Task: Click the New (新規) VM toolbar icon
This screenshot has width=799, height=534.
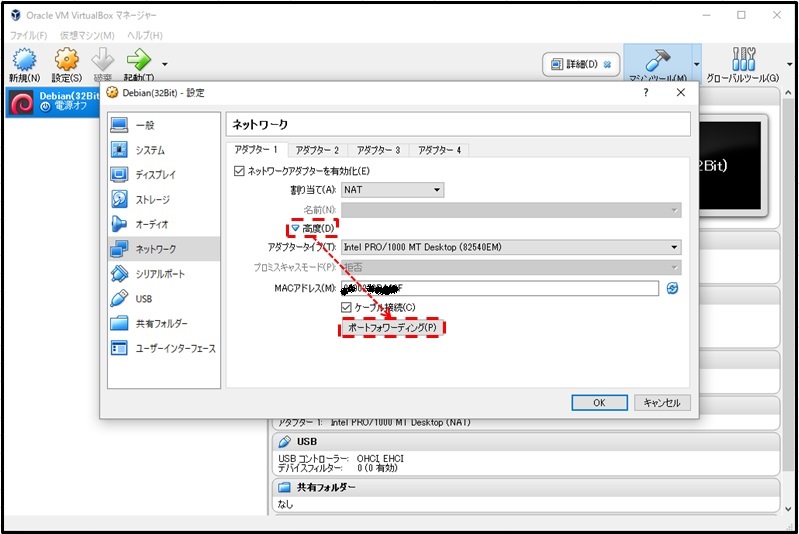Action: coord(24,60)
